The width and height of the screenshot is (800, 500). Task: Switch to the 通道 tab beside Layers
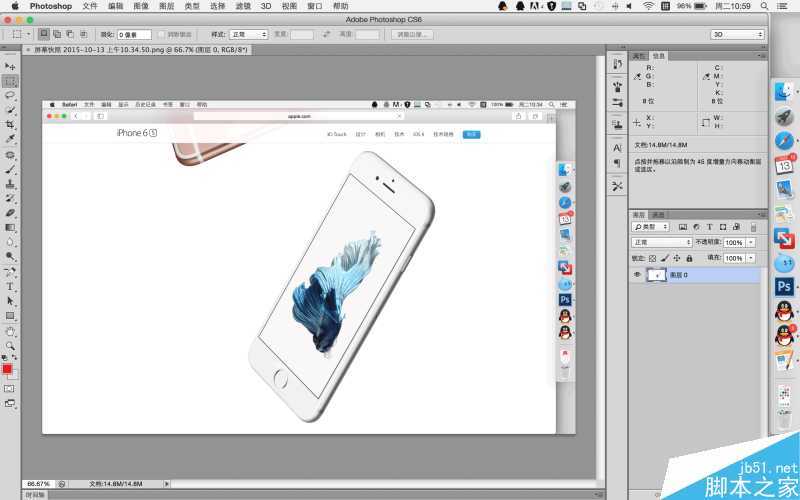coord(658,215)
